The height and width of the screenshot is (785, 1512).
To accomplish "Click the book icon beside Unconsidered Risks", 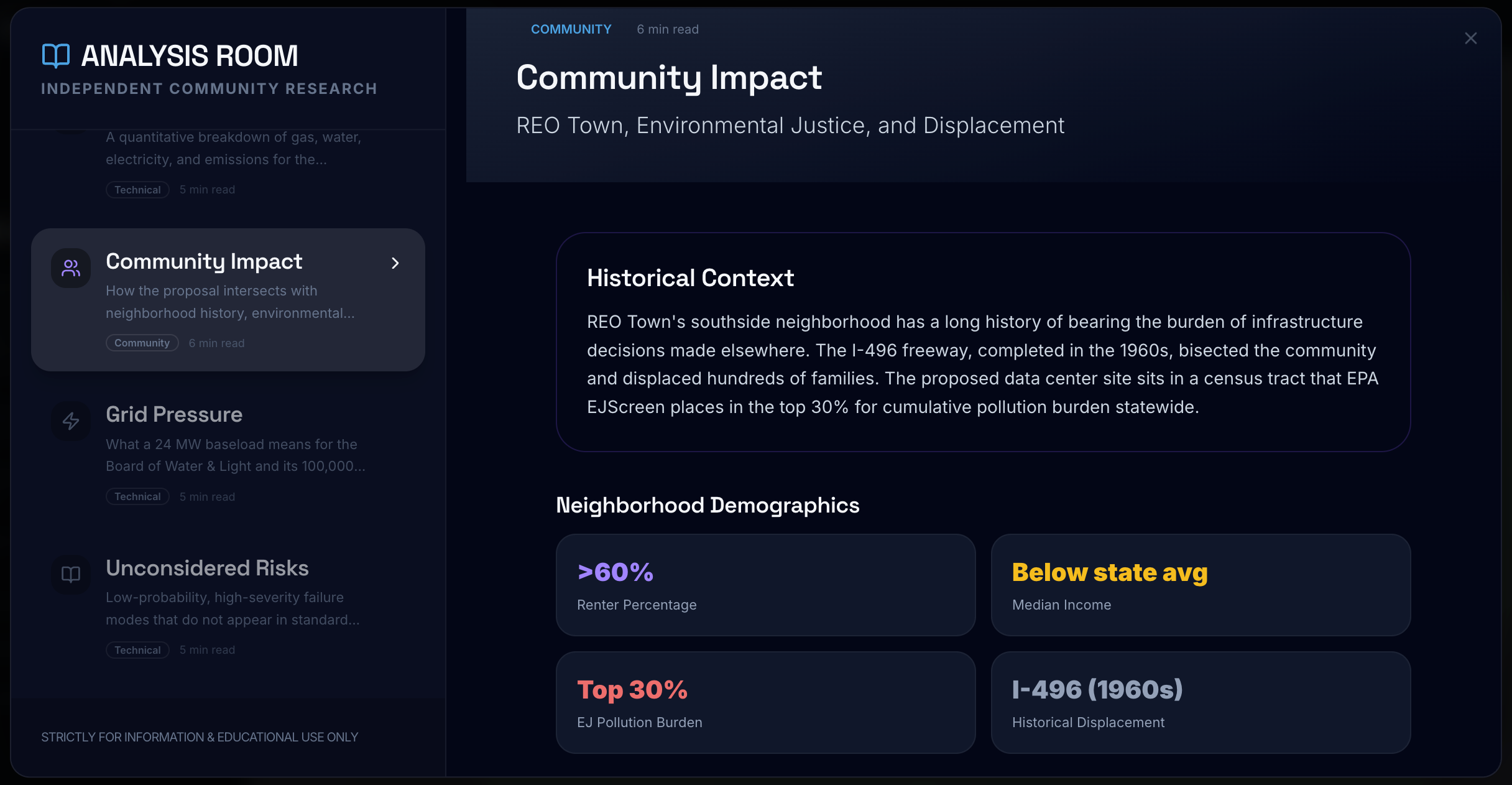I will pos(70,574).
